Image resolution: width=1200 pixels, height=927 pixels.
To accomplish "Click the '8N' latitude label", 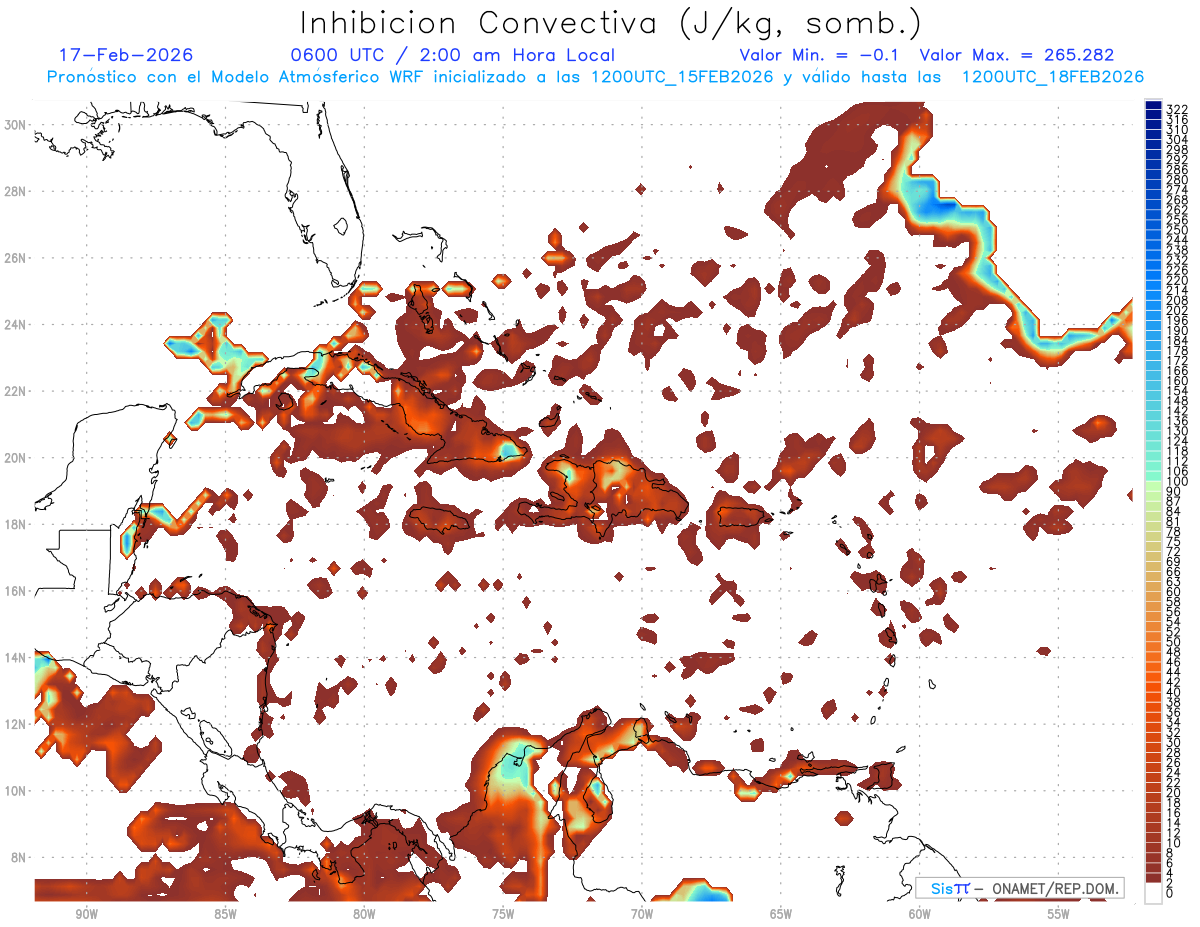I will pos(20,857).
